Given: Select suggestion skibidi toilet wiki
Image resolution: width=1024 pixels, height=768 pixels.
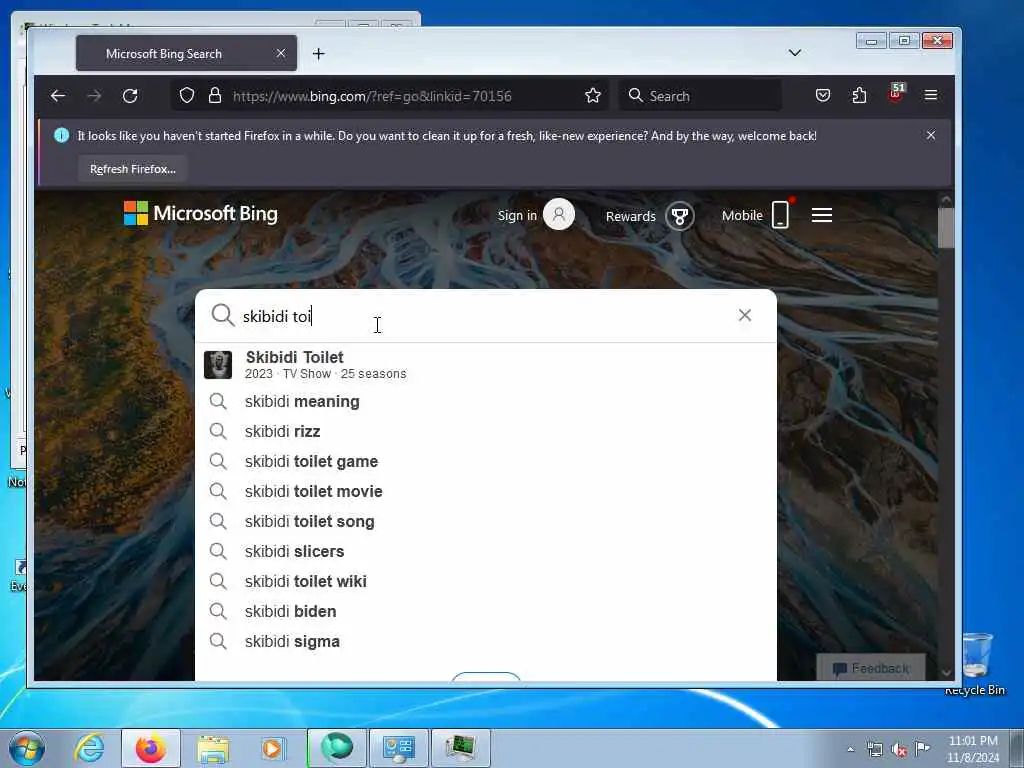Looking at the screenshot, I should click(x=486, y=581).
